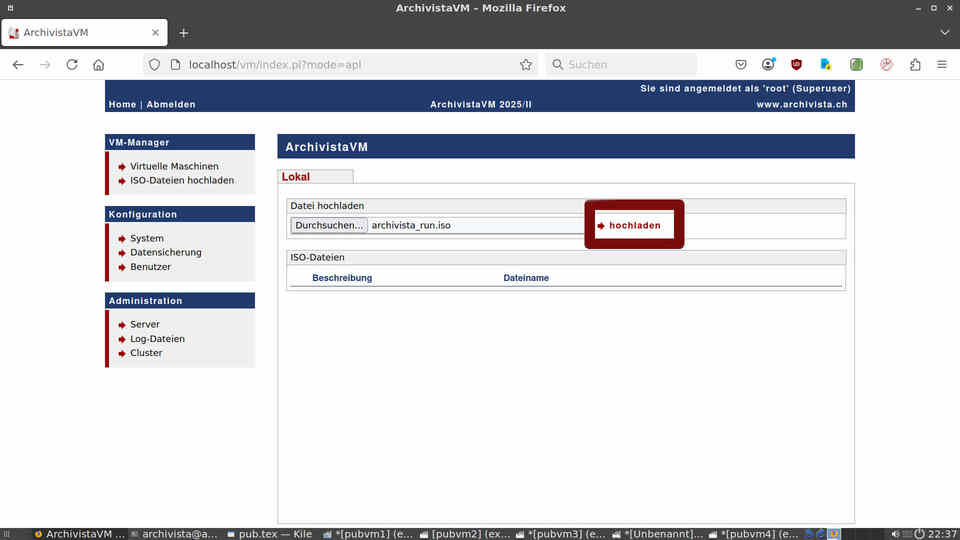Viewport: 960px width, 540px height.
Task: Click the Firefox reload button
Action: (72, 64)
